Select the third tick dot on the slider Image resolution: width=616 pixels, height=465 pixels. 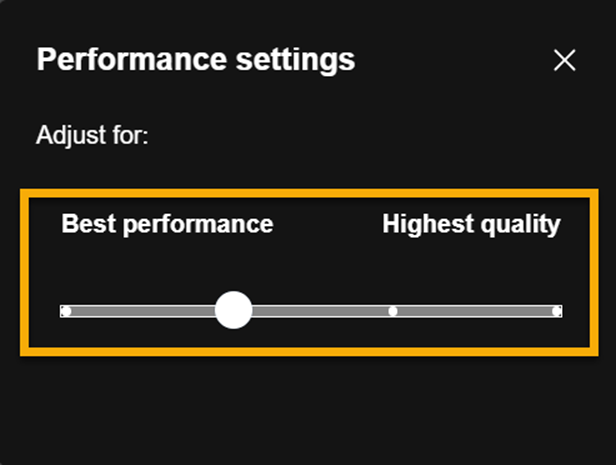(392, 311)
